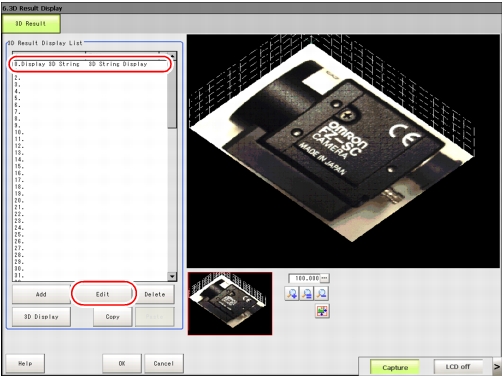504x377 pixels.
Task: Click the Help button
Action: tap(25, 363)
